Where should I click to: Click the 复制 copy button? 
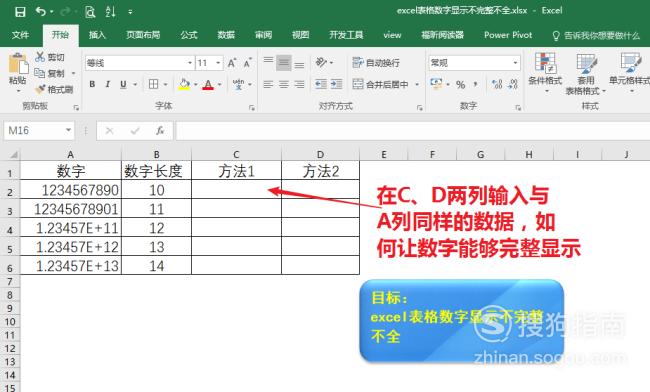pyautogui.click(x=50, y=73)
